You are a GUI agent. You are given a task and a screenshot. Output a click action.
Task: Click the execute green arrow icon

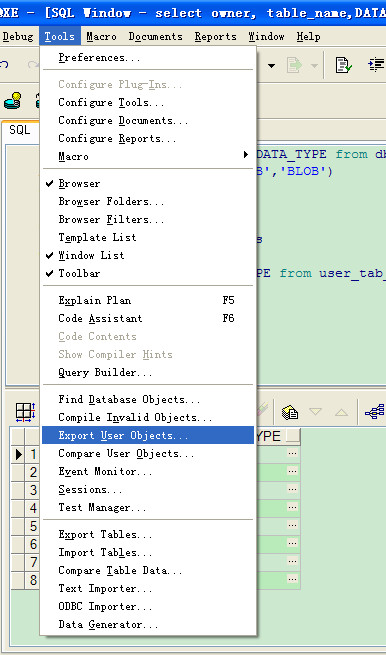294,66
